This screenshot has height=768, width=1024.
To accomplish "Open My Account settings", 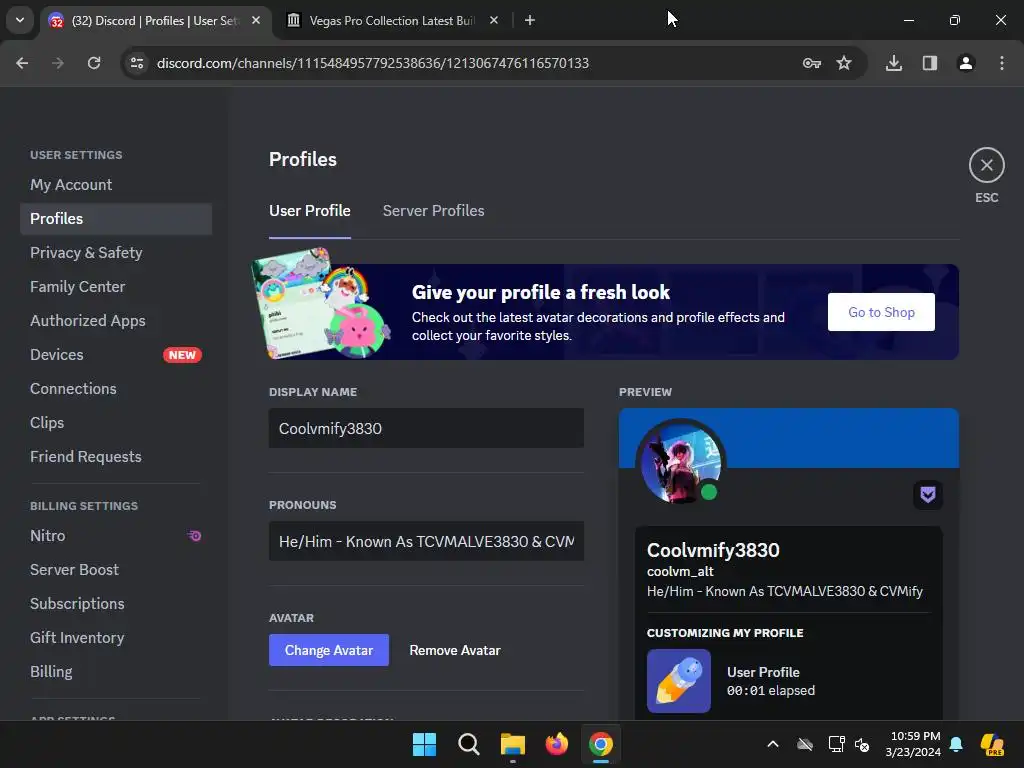I will pos(116,185).
